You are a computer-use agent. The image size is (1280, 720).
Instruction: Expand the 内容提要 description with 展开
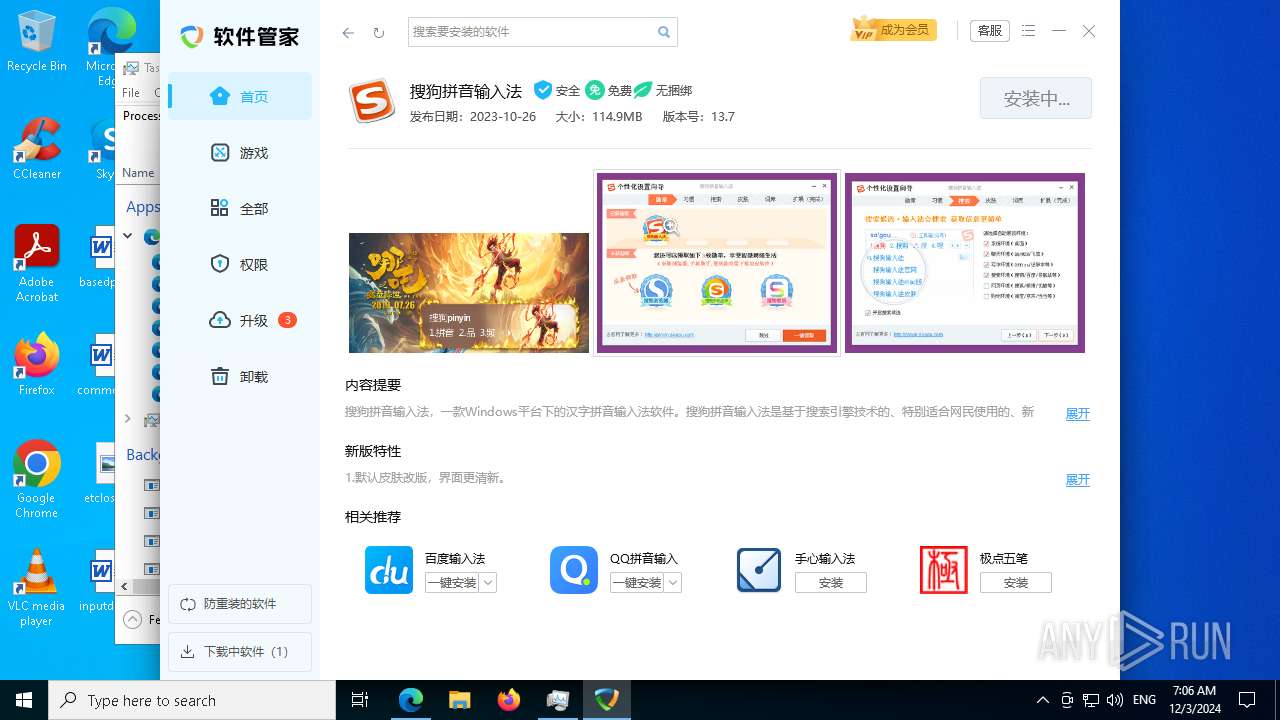pos(1077,414)
